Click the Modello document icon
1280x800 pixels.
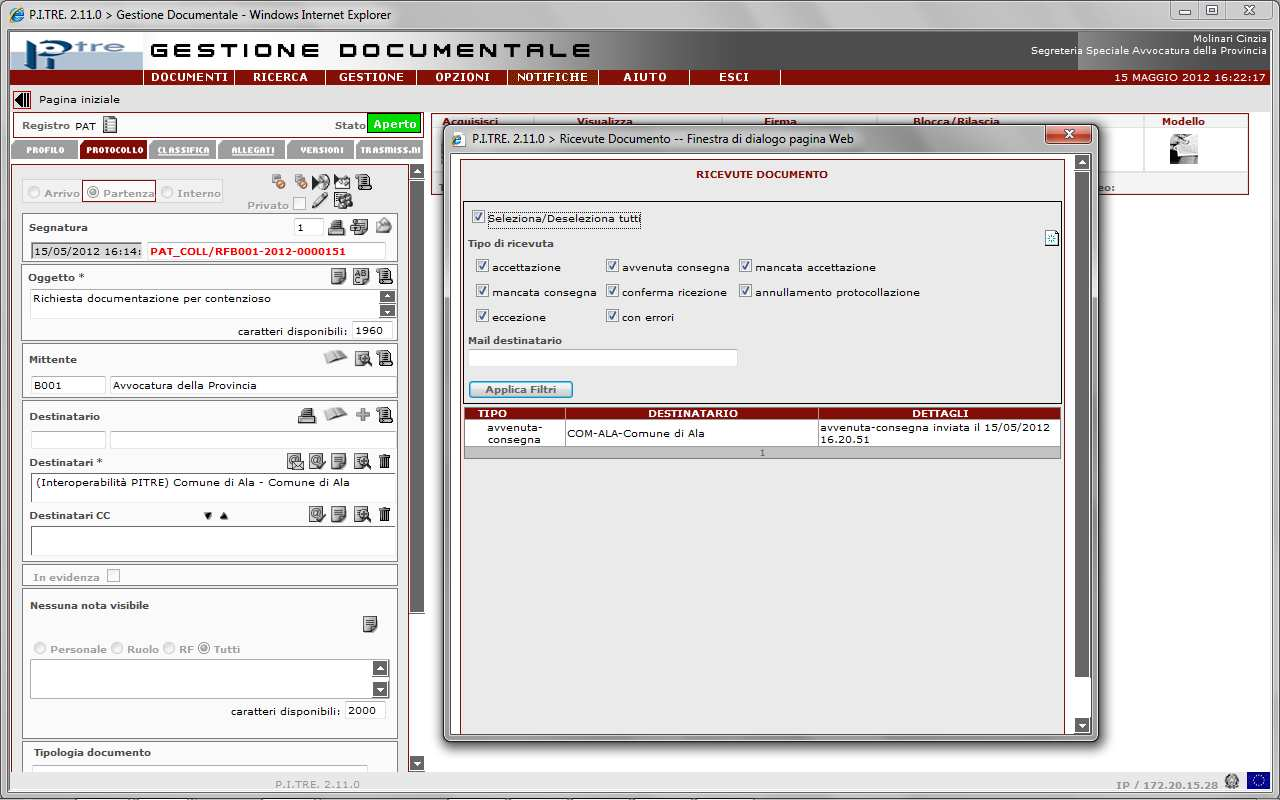[x=1183, y=148]
